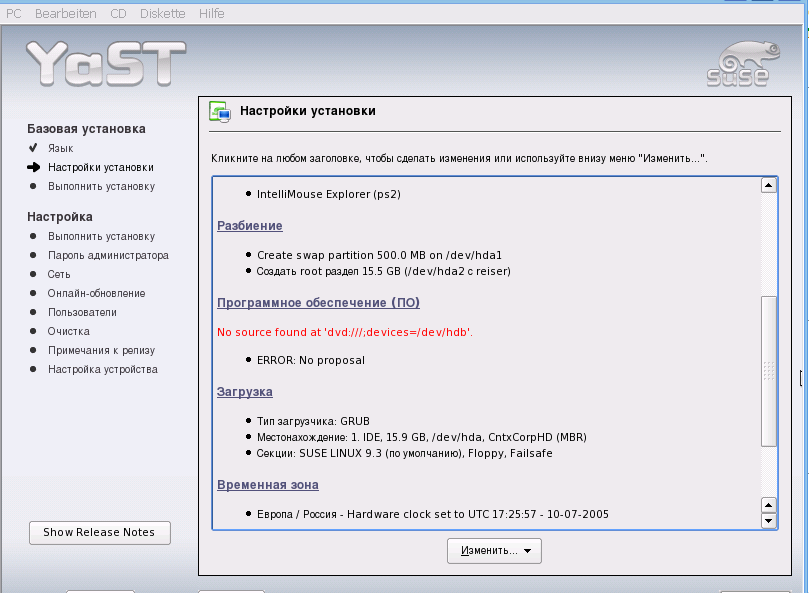Click the IntelliMouse Explorer (ps2) entry
Image resolution: width=809 pixels, height=593 pixels.
click(x=329, y=194)
